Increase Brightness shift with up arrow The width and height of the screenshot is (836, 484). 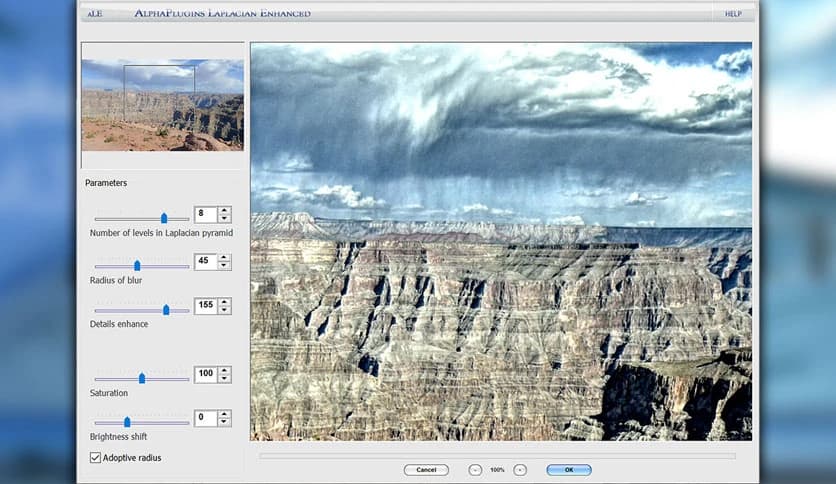click(224, 414)
